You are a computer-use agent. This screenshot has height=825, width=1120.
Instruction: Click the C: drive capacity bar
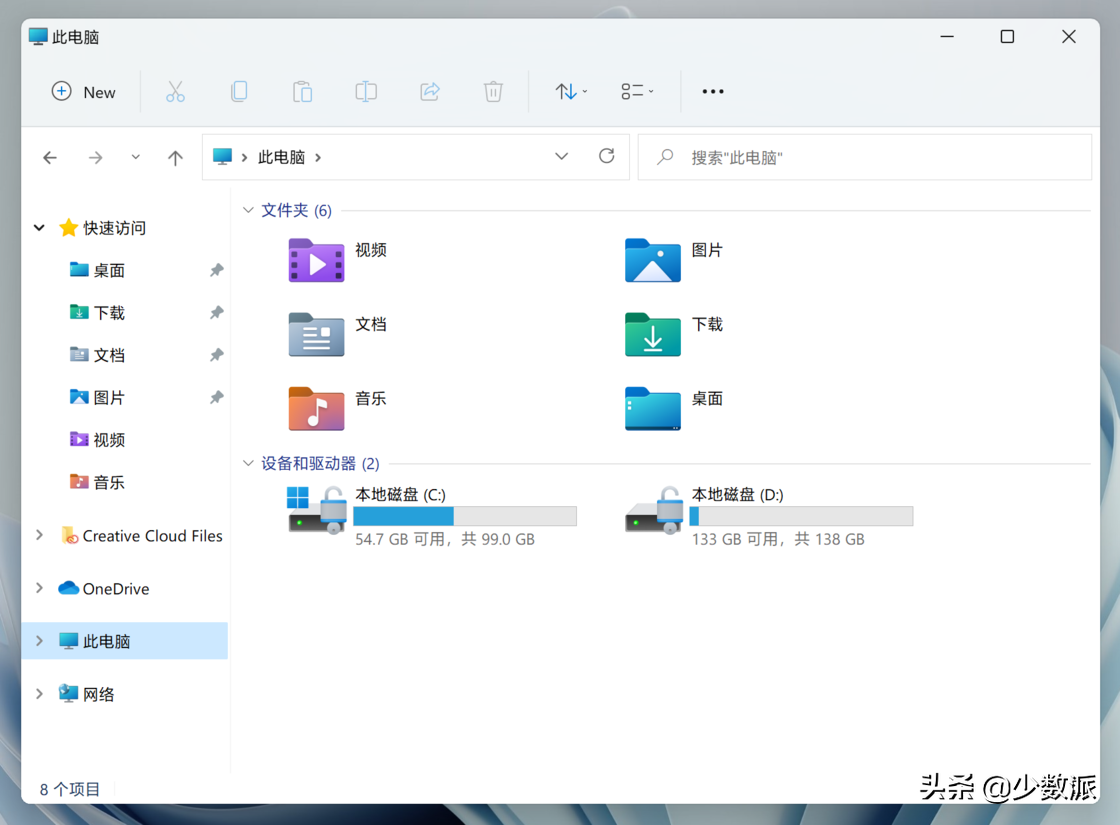coord(464,515)
